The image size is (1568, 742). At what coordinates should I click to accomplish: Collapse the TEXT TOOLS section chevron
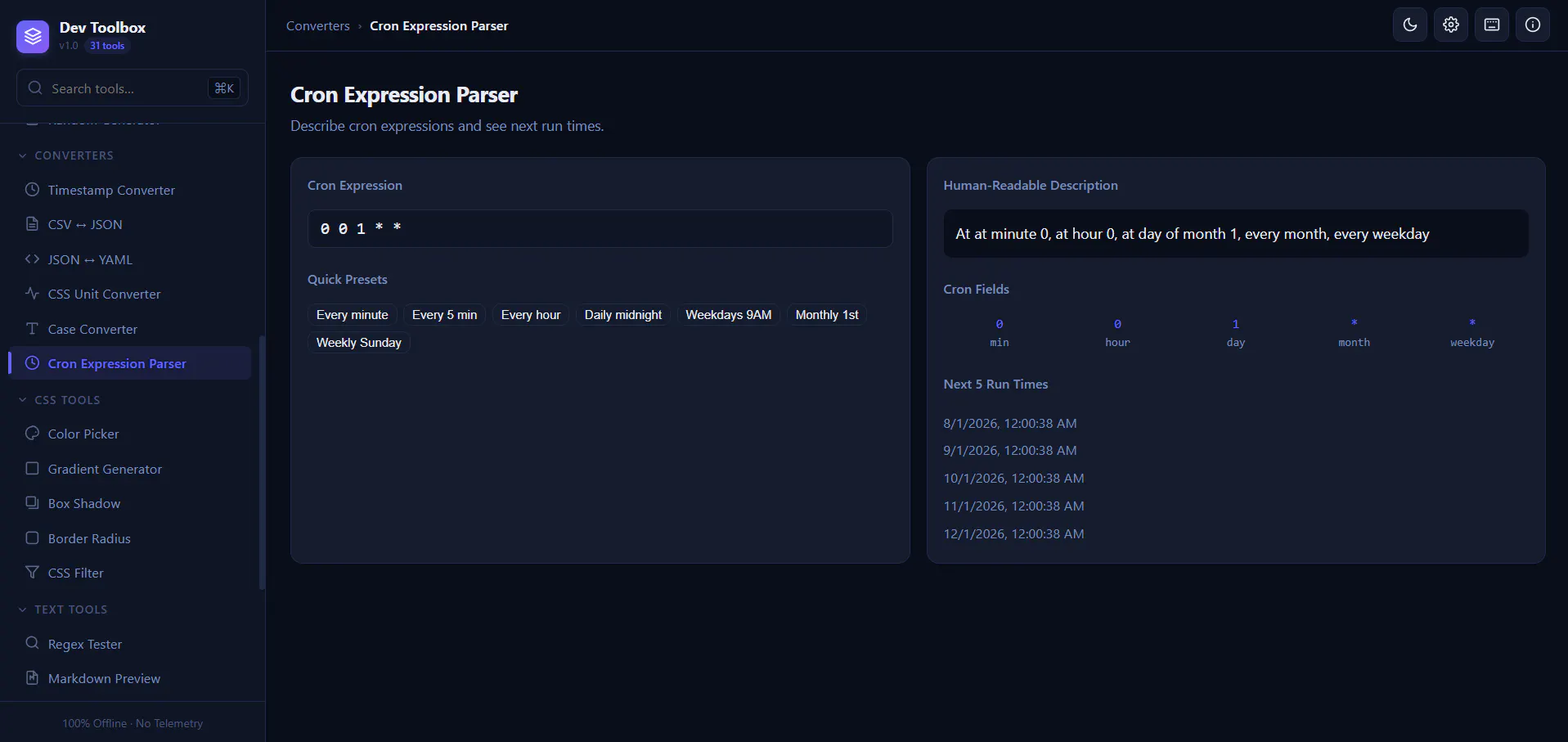click(x=23, y=609)
